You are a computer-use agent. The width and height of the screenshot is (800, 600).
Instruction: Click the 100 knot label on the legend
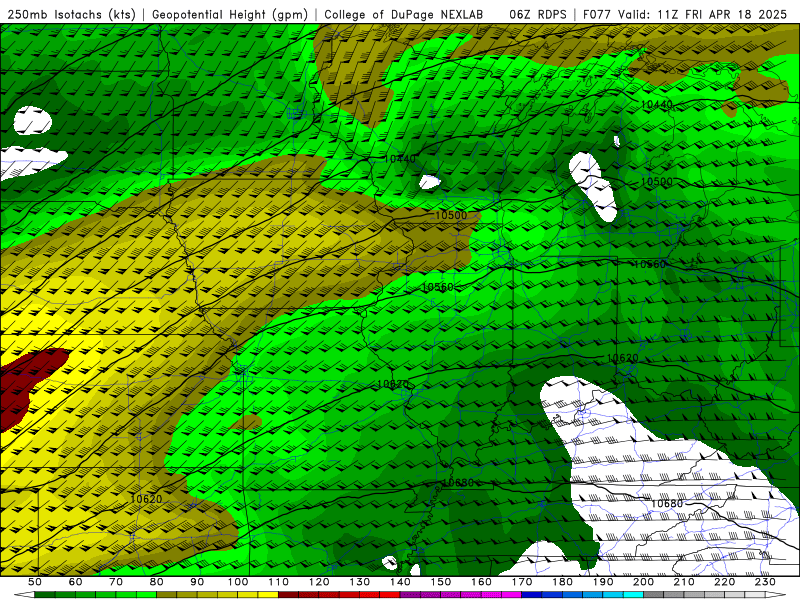click(238, 582)
